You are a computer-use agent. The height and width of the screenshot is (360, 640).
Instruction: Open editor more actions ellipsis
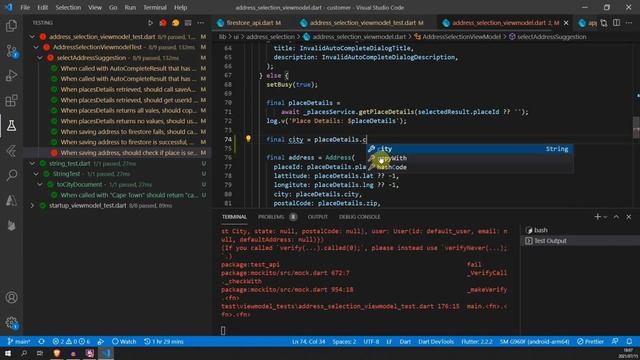click(x=629, y=23)
